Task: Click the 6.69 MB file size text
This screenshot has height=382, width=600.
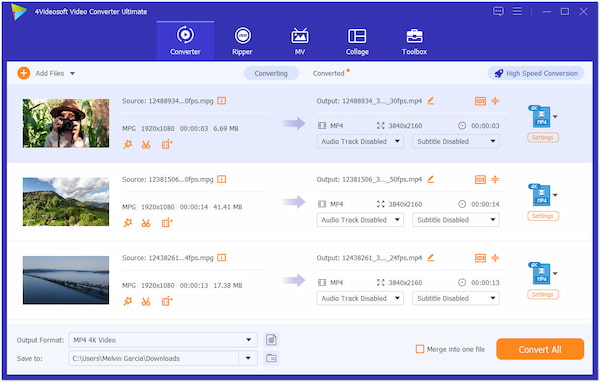Action: pyautogui.click(x=226, y=129)
